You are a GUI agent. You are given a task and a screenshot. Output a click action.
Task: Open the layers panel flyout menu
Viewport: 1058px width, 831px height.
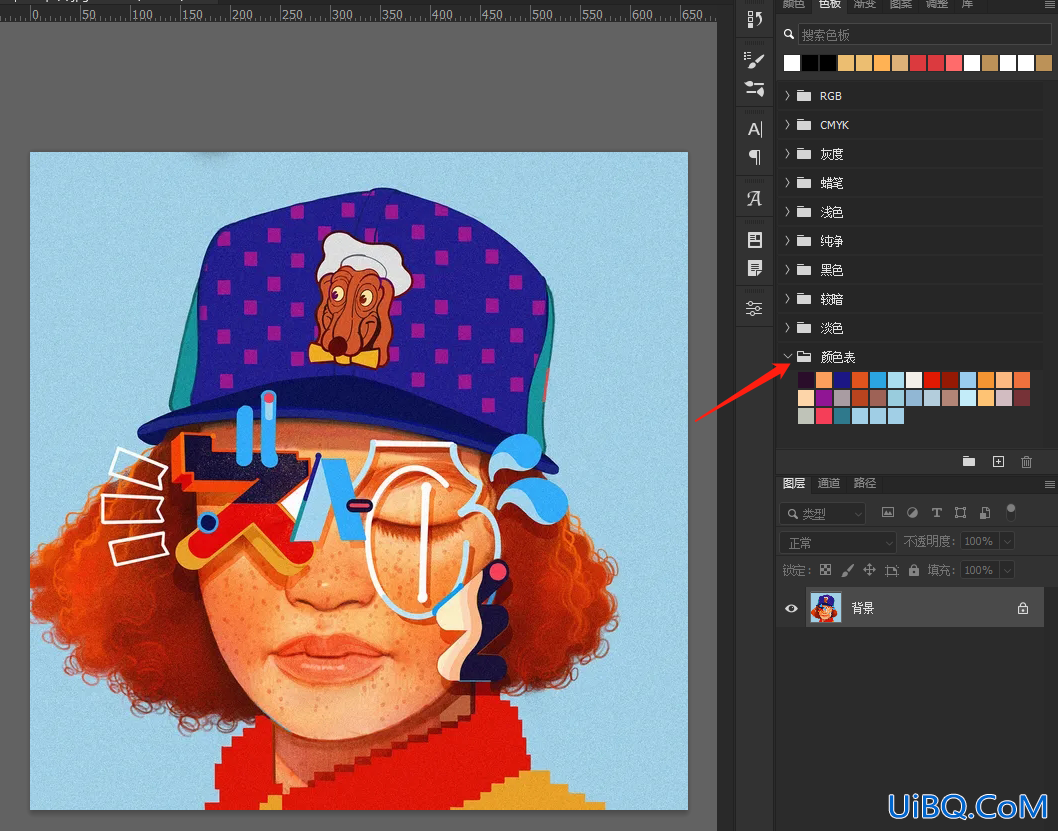tap(1050, 484)
